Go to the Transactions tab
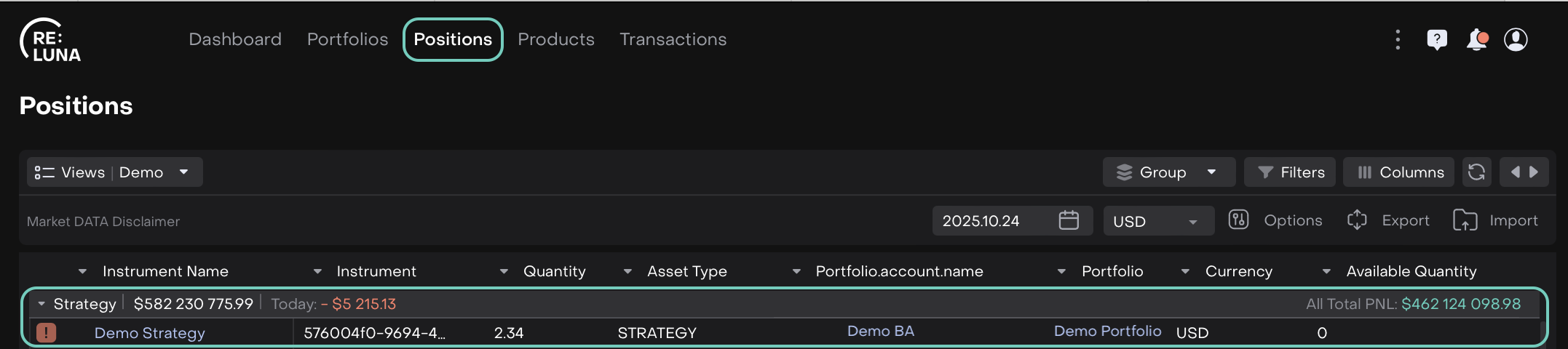The image size is (1568, 349). click(x=673, y=39)
